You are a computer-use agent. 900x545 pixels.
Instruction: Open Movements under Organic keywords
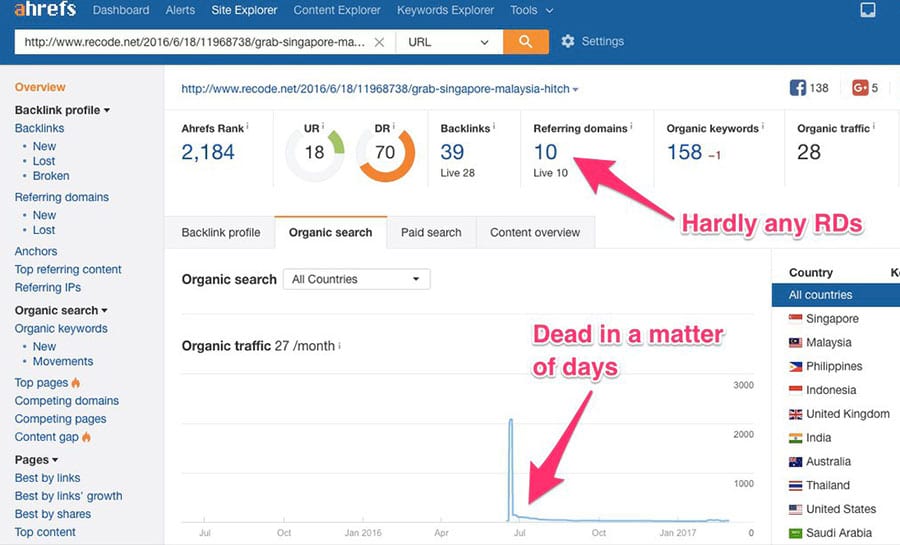point(63,361)
